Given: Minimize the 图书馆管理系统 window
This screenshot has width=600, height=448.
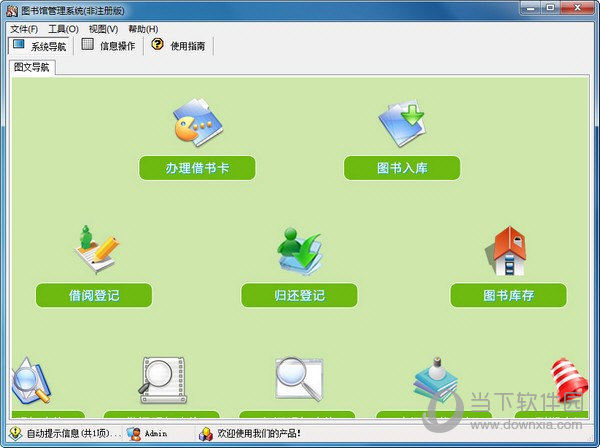Looking at the screenshot, I should click(530, 8).
